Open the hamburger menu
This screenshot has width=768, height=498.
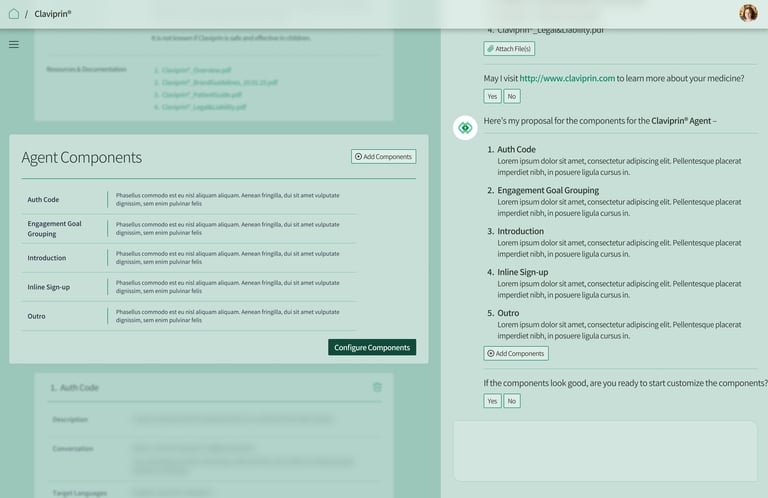[14, 45]
